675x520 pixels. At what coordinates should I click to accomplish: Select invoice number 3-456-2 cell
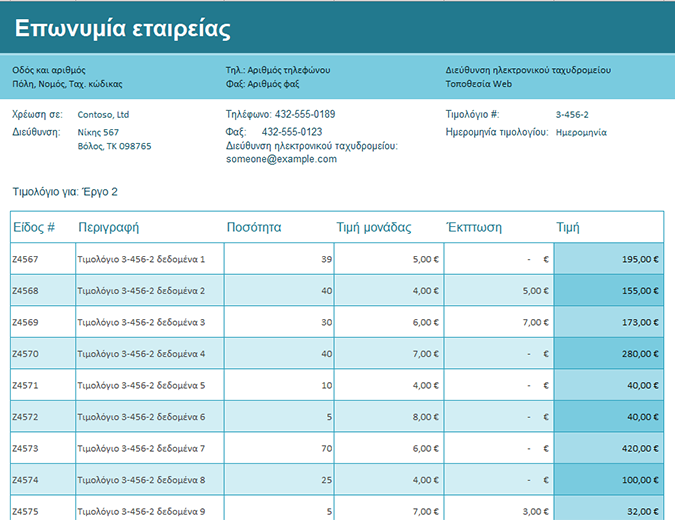[x=572, y=115]
